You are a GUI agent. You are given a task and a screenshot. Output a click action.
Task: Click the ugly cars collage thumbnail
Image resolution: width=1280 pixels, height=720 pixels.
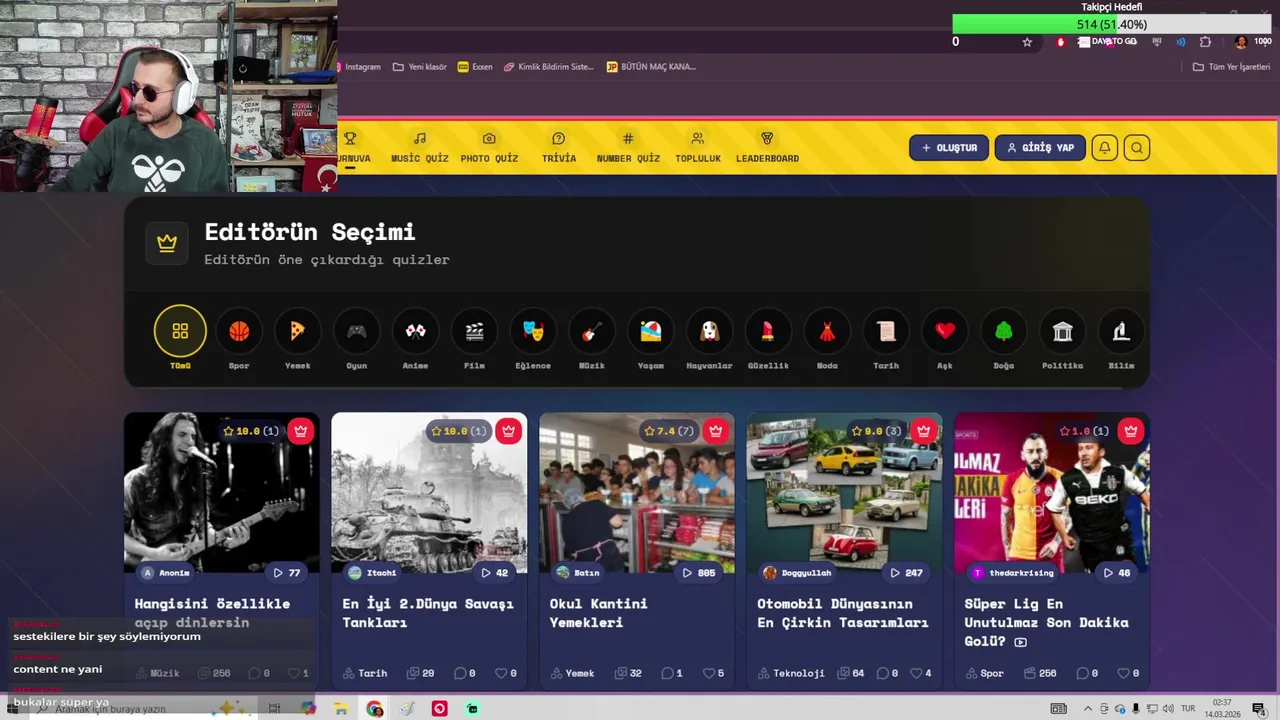point(844,492)
